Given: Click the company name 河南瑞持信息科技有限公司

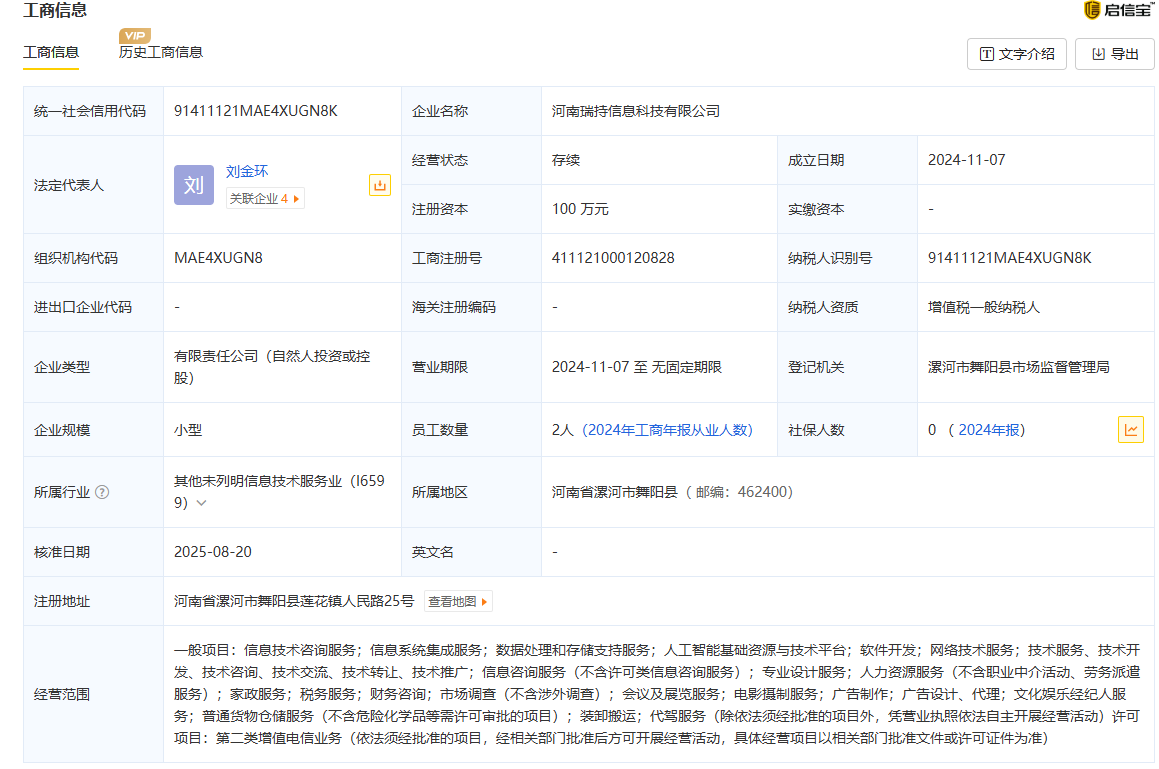Looking at the screenshot, I should (636, 111).
